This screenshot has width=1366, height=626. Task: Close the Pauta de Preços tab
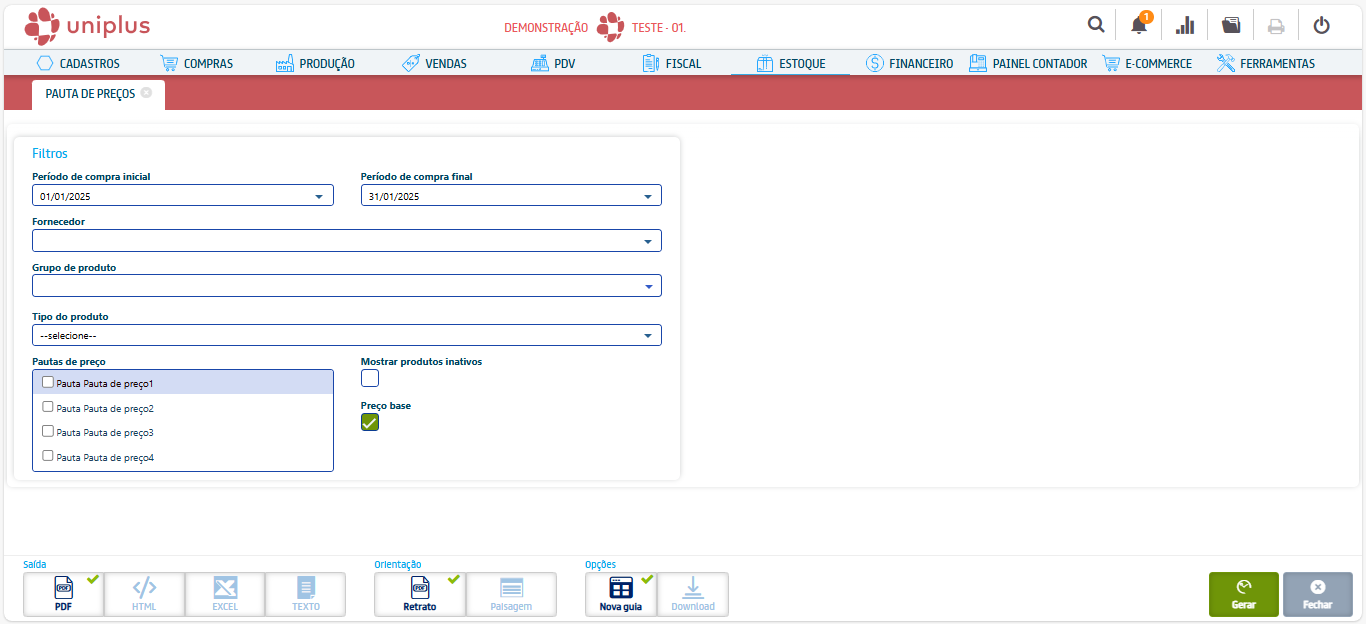click(147, 93)
